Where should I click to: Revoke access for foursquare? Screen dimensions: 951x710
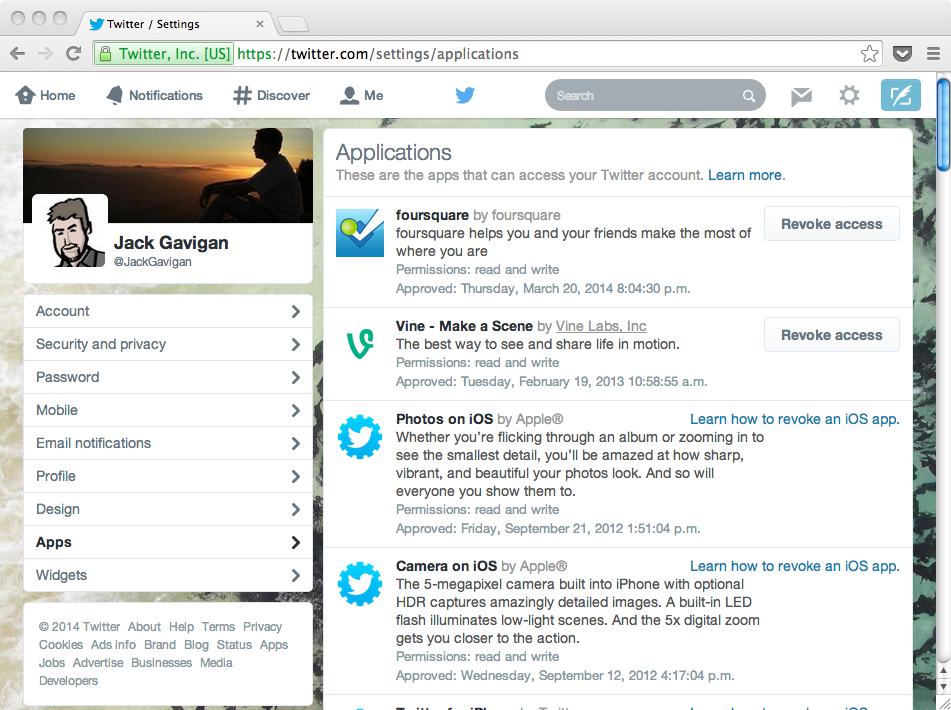831,224
